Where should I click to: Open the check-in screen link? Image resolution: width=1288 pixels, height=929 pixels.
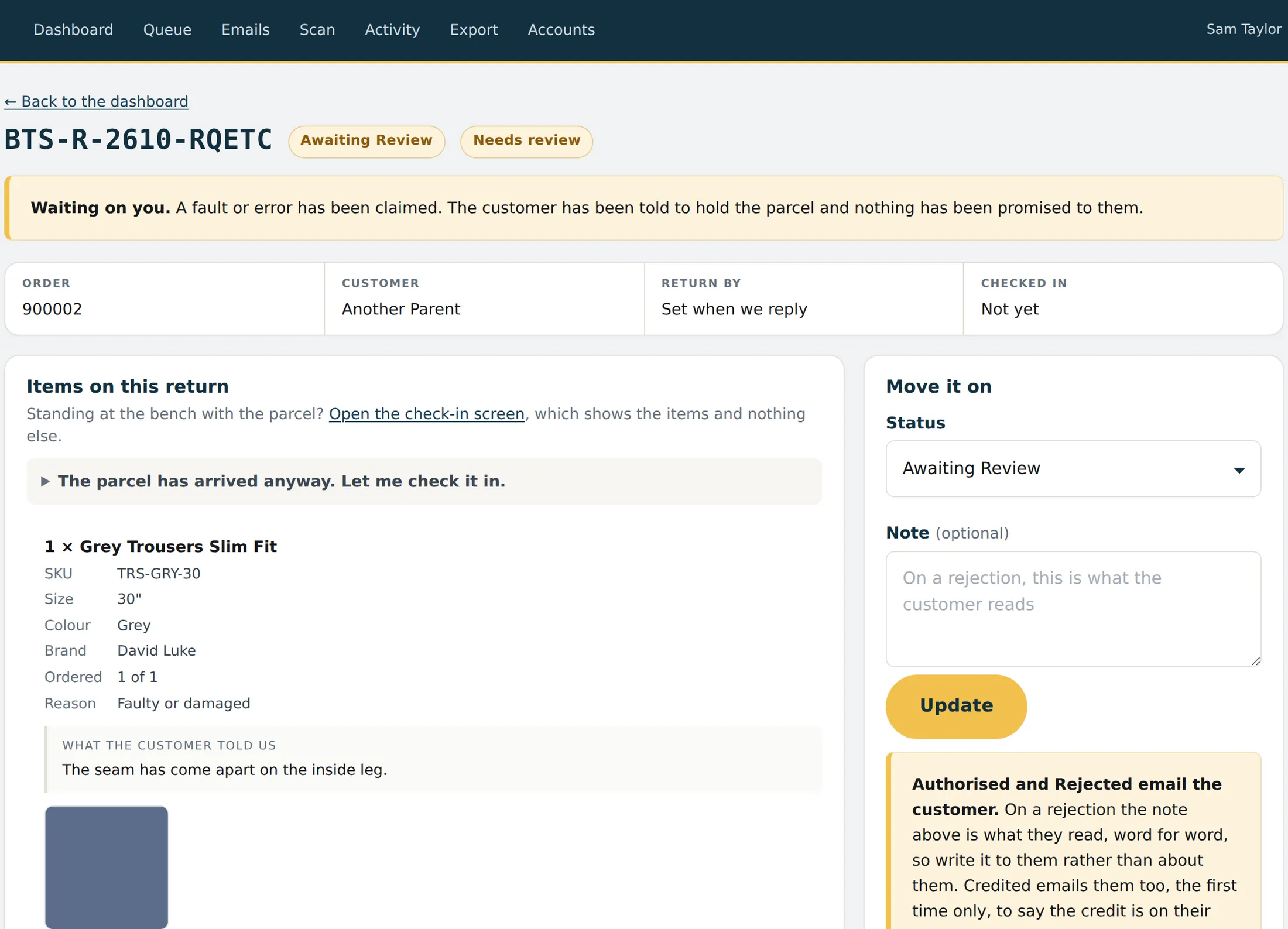click(426, 414)
